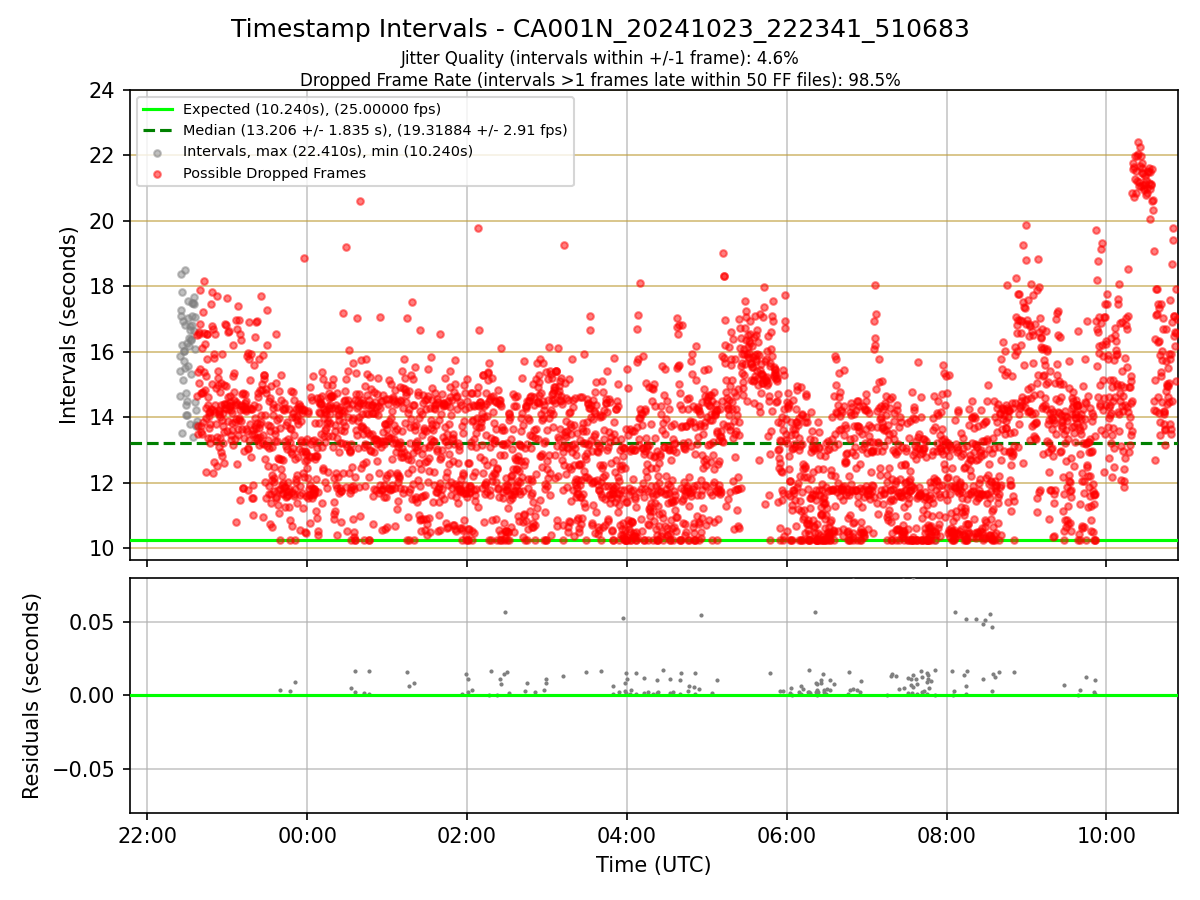Select the Jitter Quality 4.6% subtitle line

pos(600,58)
